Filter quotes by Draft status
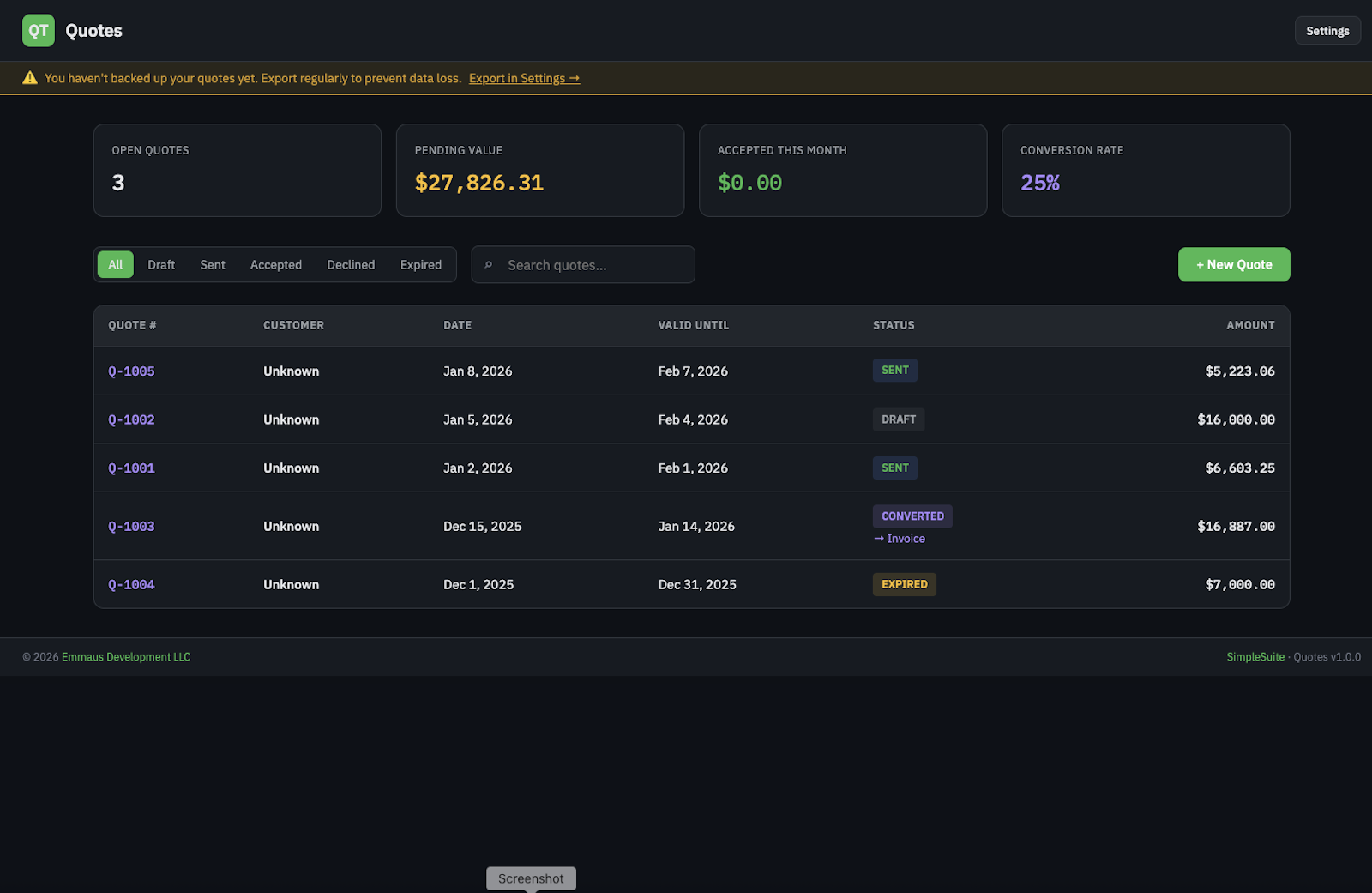The width and height of the screenshot is (1372, 893). pos(161,265)
